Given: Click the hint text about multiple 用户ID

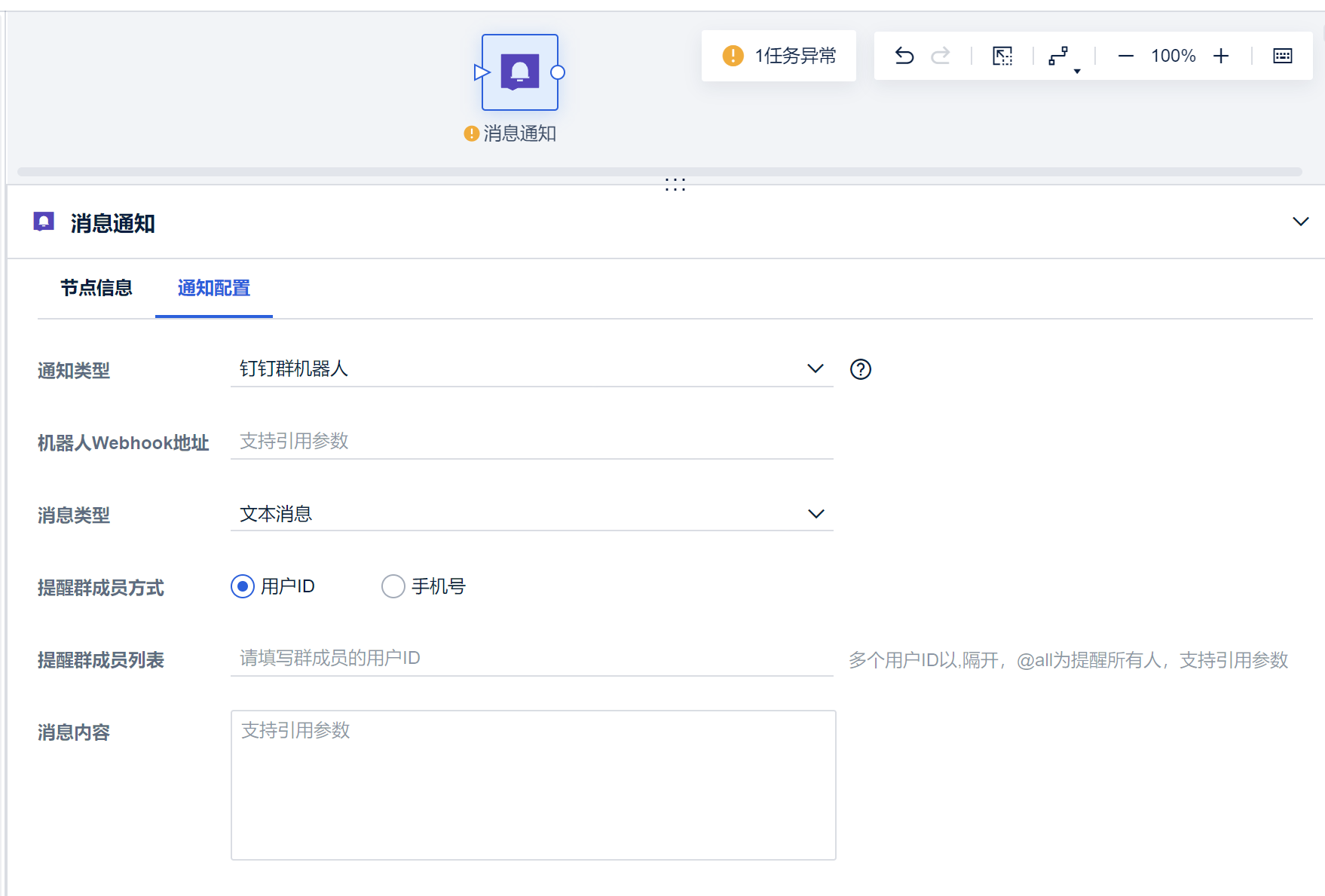Looking at the screenshot, I should pos(1068,660).
